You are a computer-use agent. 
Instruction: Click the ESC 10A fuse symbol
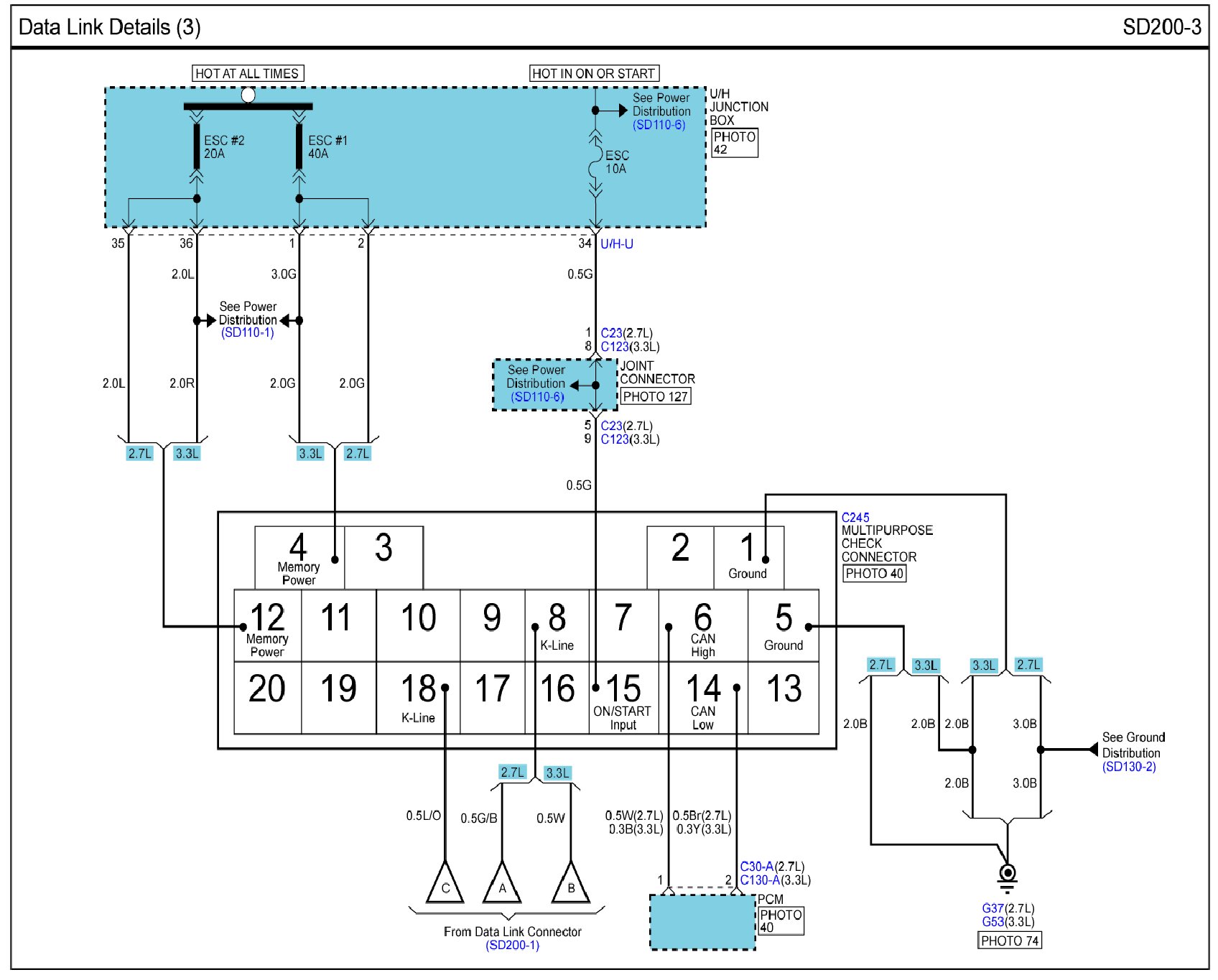pos(595,162)
